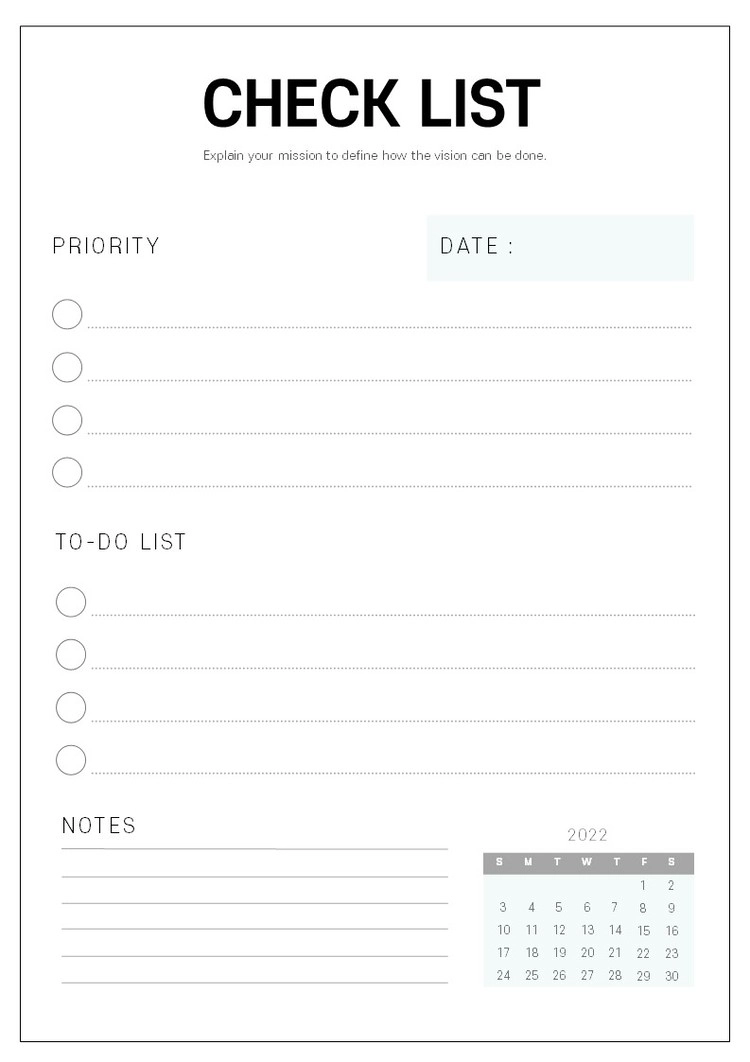Screen dimensions: 750x1062
Task: Mark the third PRIORITY circle
Action: click(67, 420)
